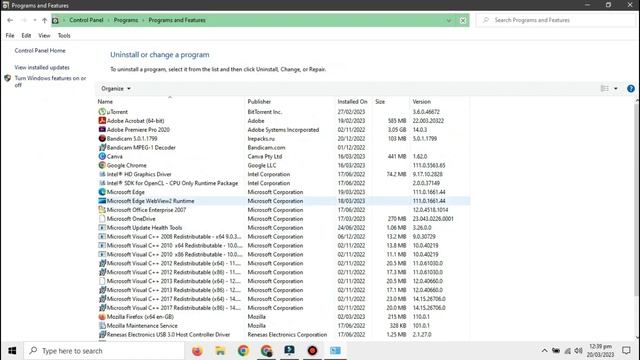The height and width of the screenshot is (360, 640).
Task: Open the Tools menu
Action: [64, 36]
